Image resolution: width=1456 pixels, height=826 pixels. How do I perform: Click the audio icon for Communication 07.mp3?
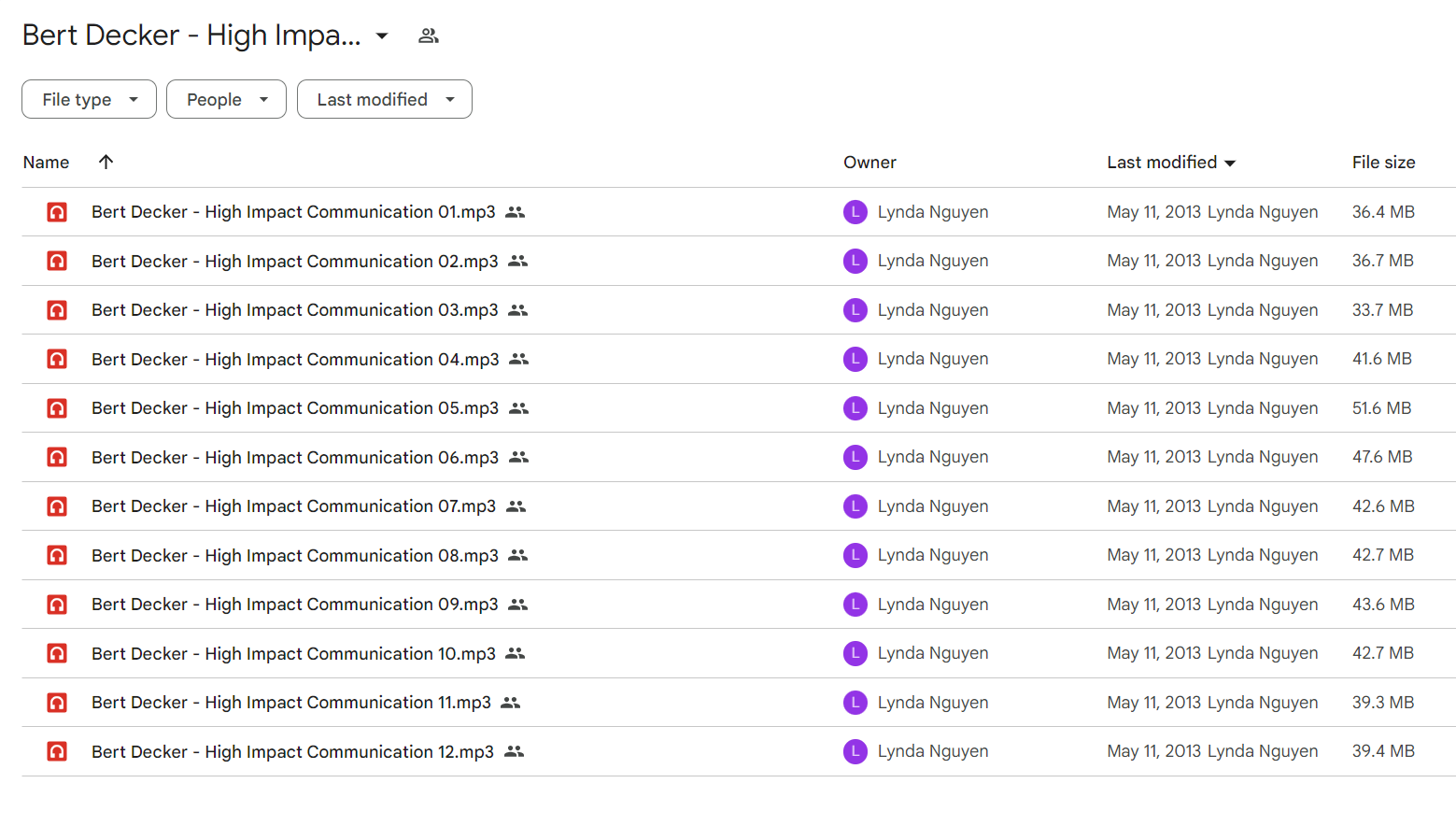coord(57,506)
